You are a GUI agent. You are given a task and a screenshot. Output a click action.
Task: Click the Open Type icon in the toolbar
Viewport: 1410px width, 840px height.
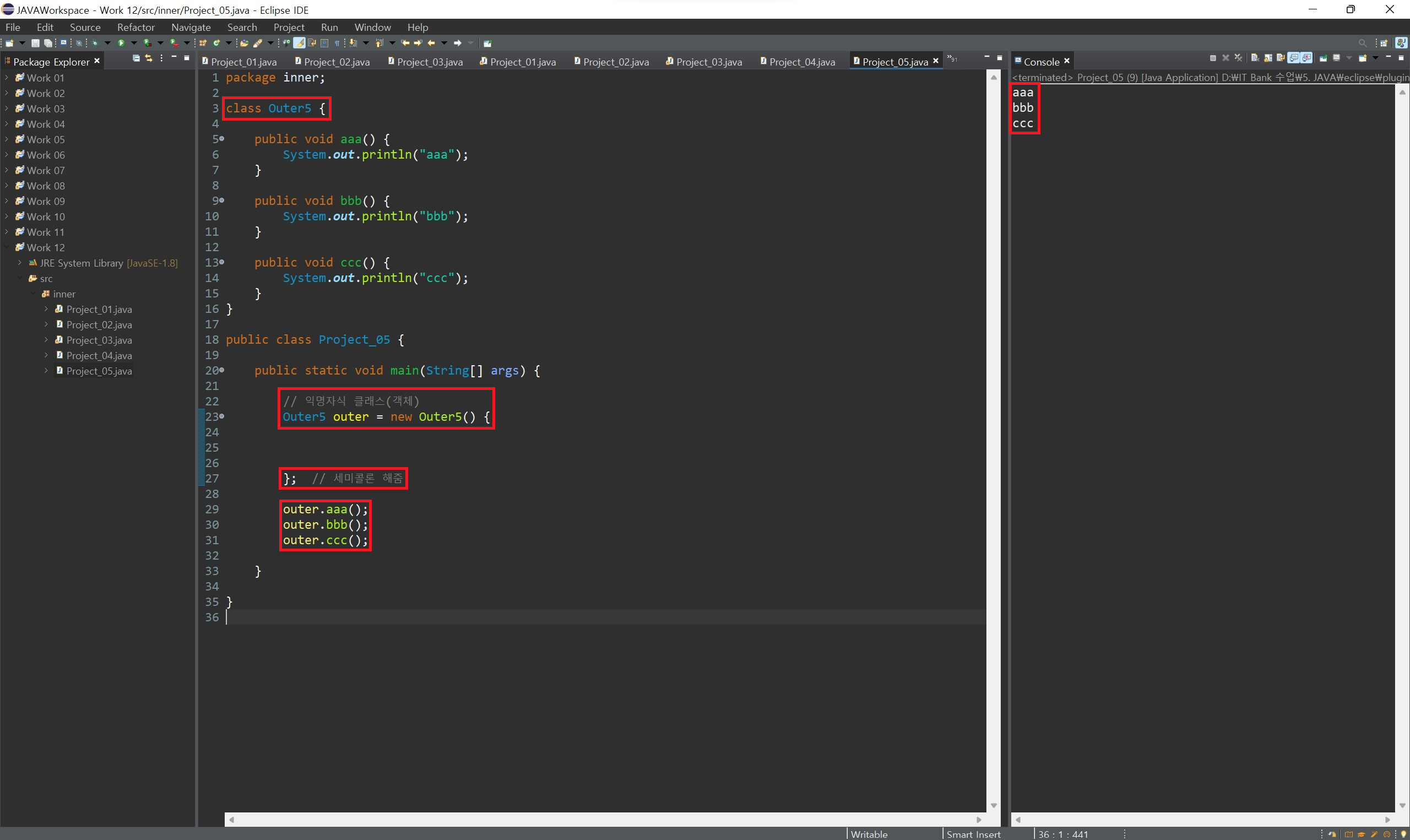pyautogui.click(x=244, y=43)
